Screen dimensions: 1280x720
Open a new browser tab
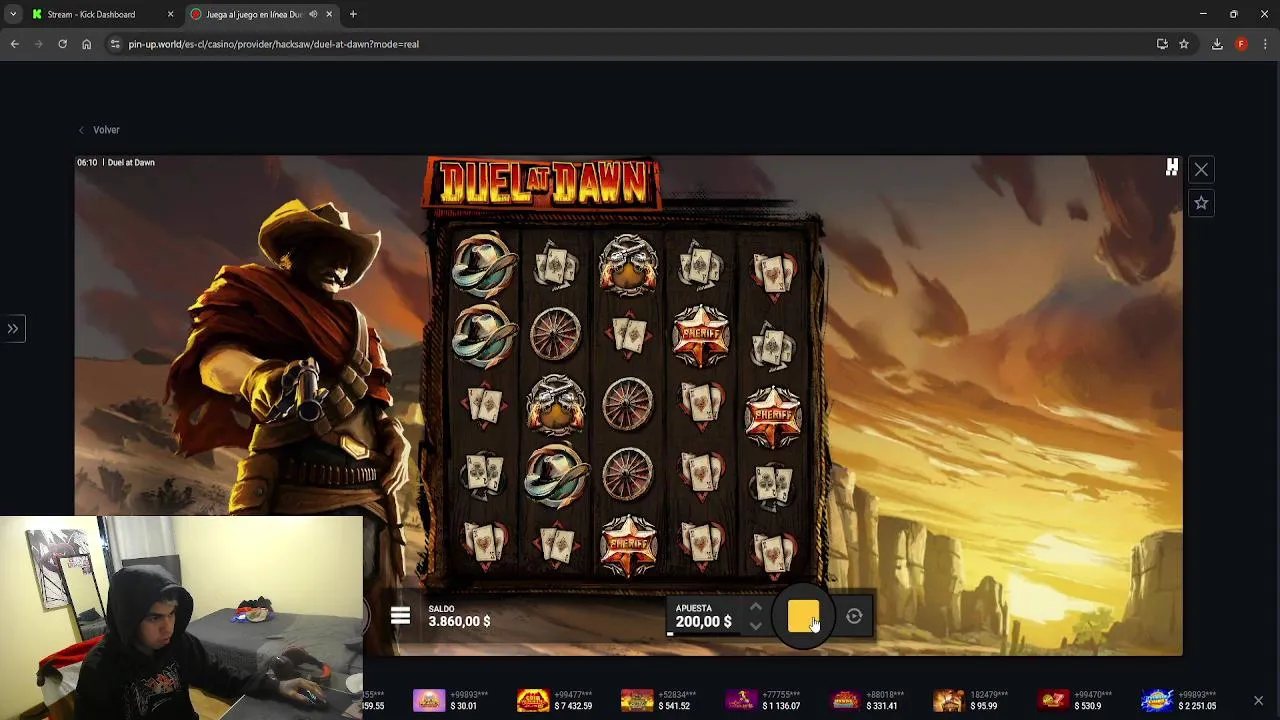click(x=353, y=14)
